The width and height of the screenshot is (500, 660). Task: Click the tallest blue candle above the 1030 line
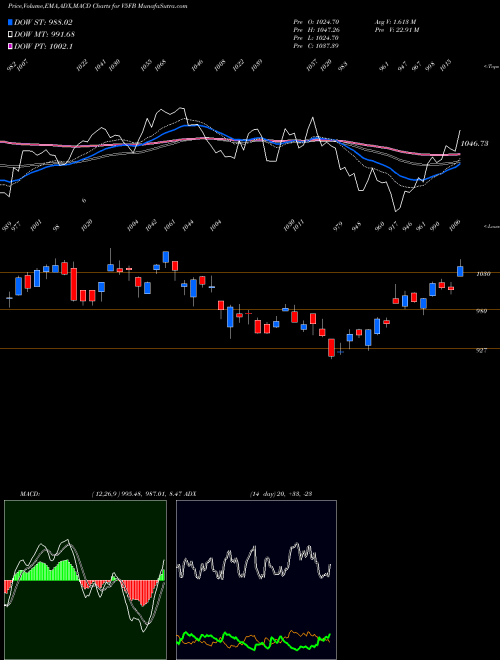(x=166, y=257)
